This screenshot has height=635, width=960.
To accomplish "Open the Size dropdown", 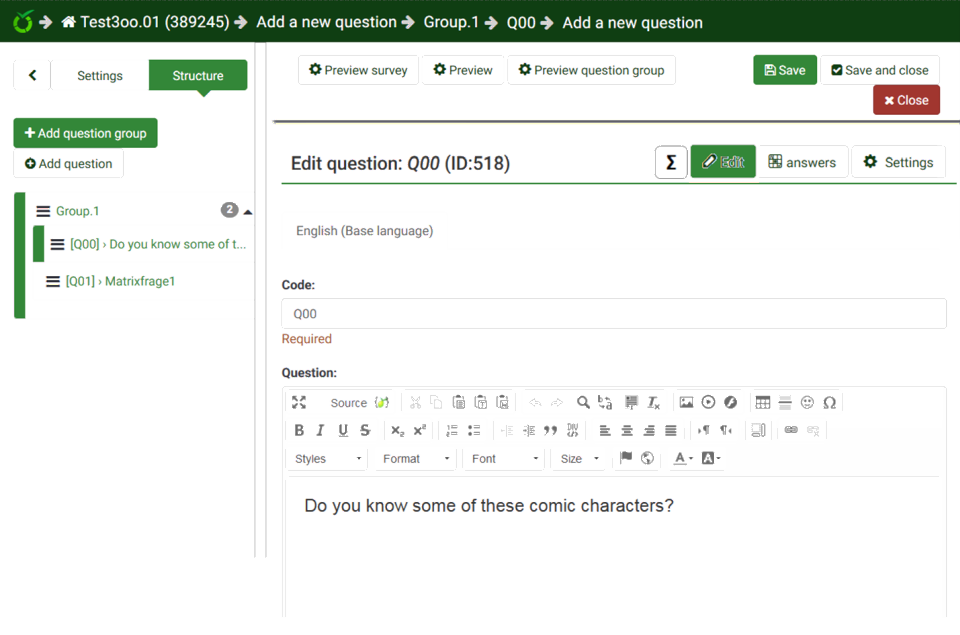I will (x=579, y=459).
